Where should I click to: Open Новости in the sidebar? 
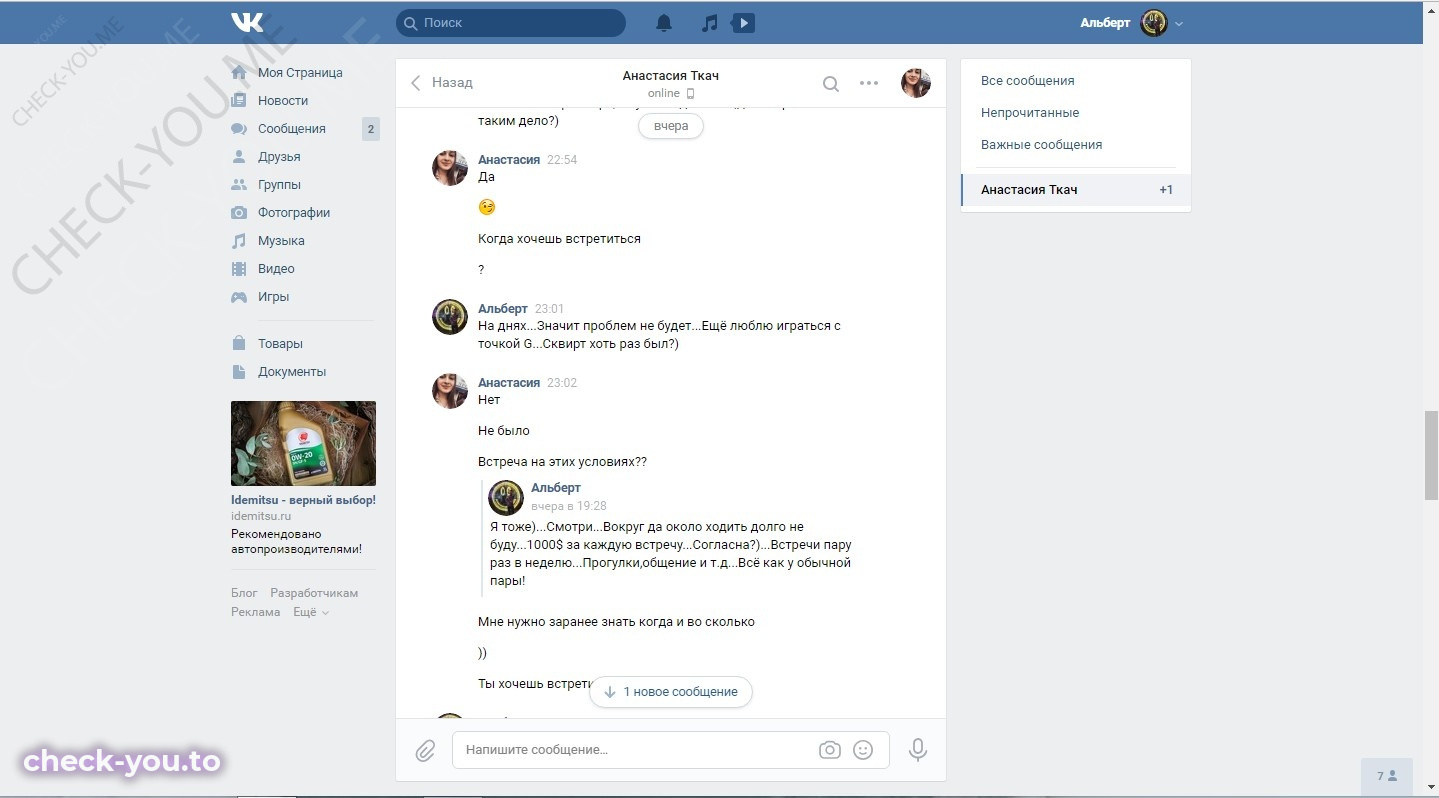[283, 101]
